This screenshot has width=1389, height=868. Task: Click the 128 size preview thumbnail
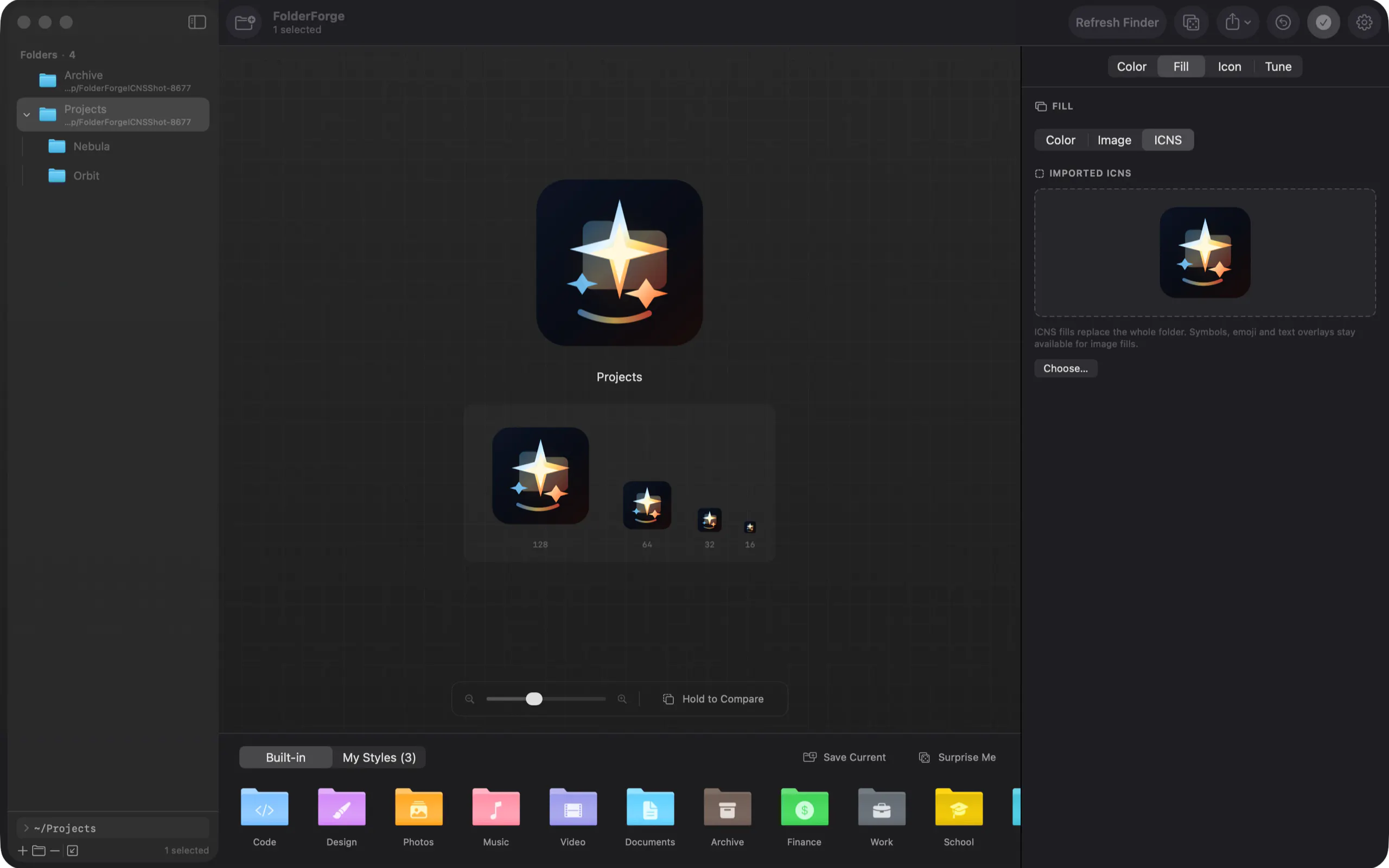(x=540, y=475)
